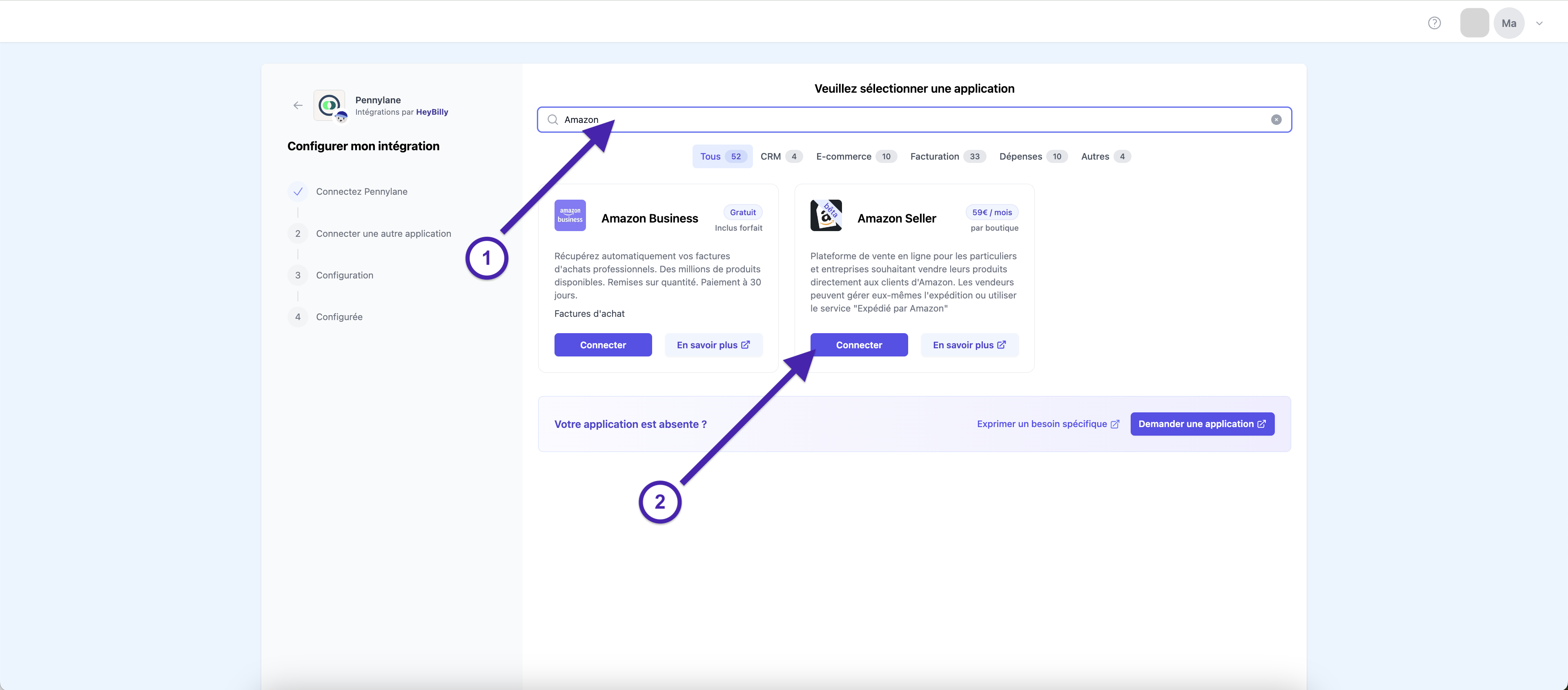This screenshot has width=1568, height=690.
Task: Click Demander une application button
Action: click(x=1202, y=424)
